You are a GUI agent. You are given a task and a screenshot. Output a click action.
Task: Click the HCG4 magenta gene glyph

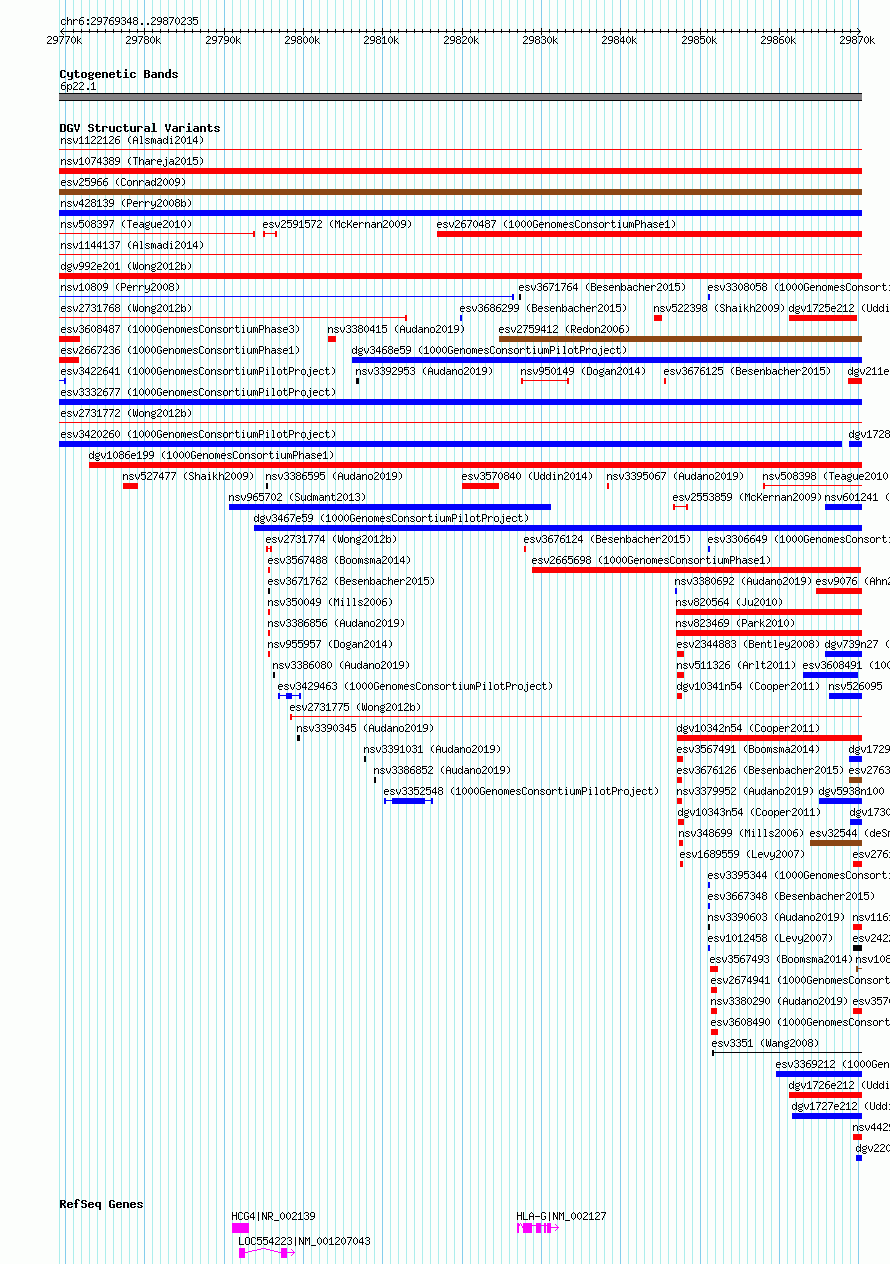coord(240,1227)
